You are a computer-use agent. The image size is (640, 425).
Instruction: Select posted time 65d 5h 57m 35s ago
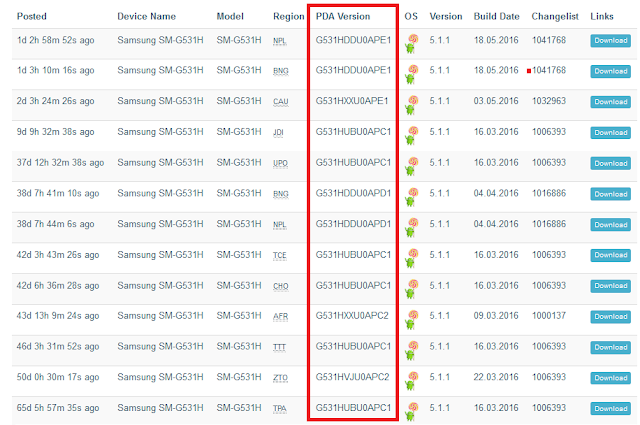58,408
